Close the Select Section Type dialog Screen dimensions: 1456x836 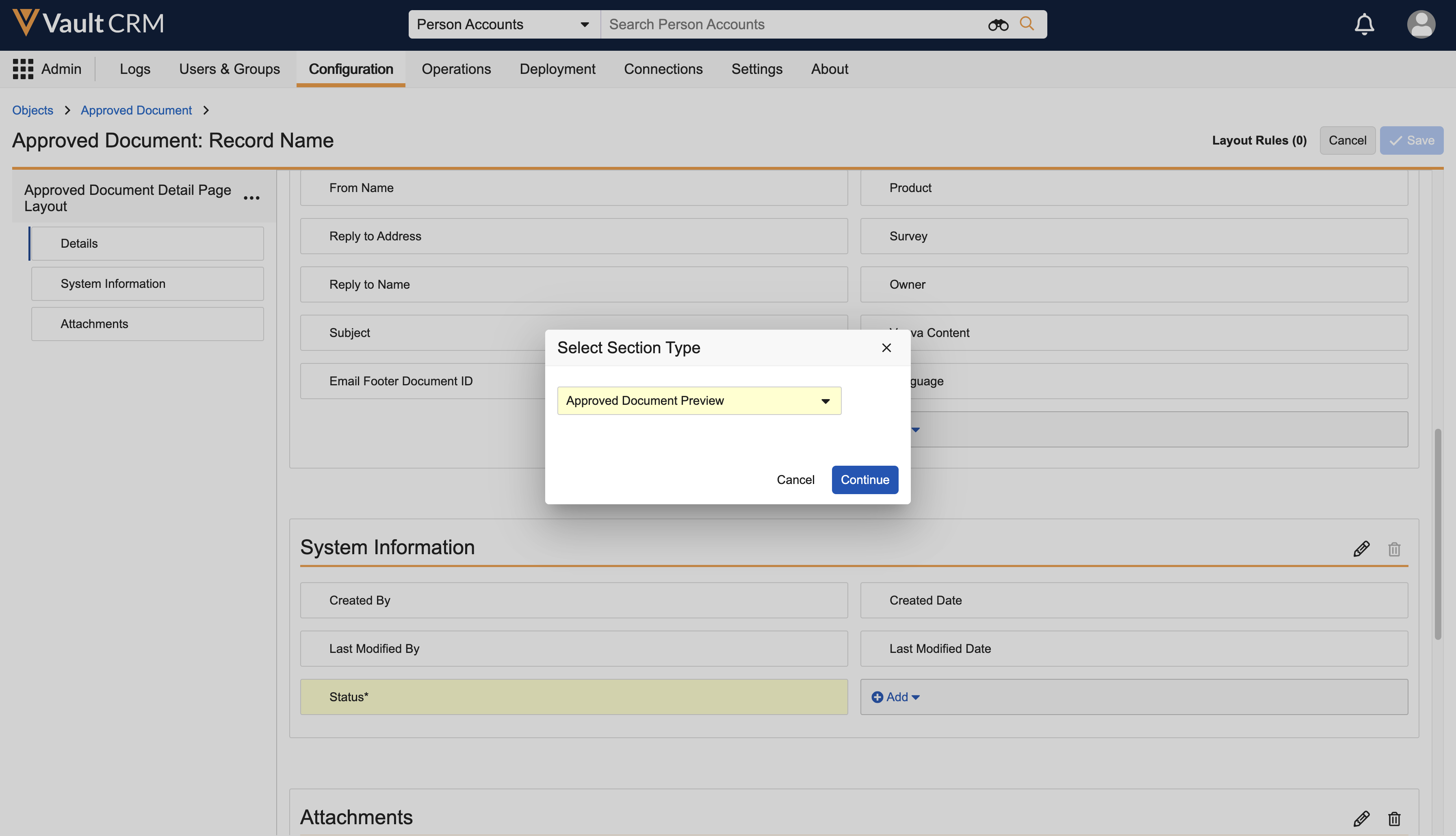point(886,348)
